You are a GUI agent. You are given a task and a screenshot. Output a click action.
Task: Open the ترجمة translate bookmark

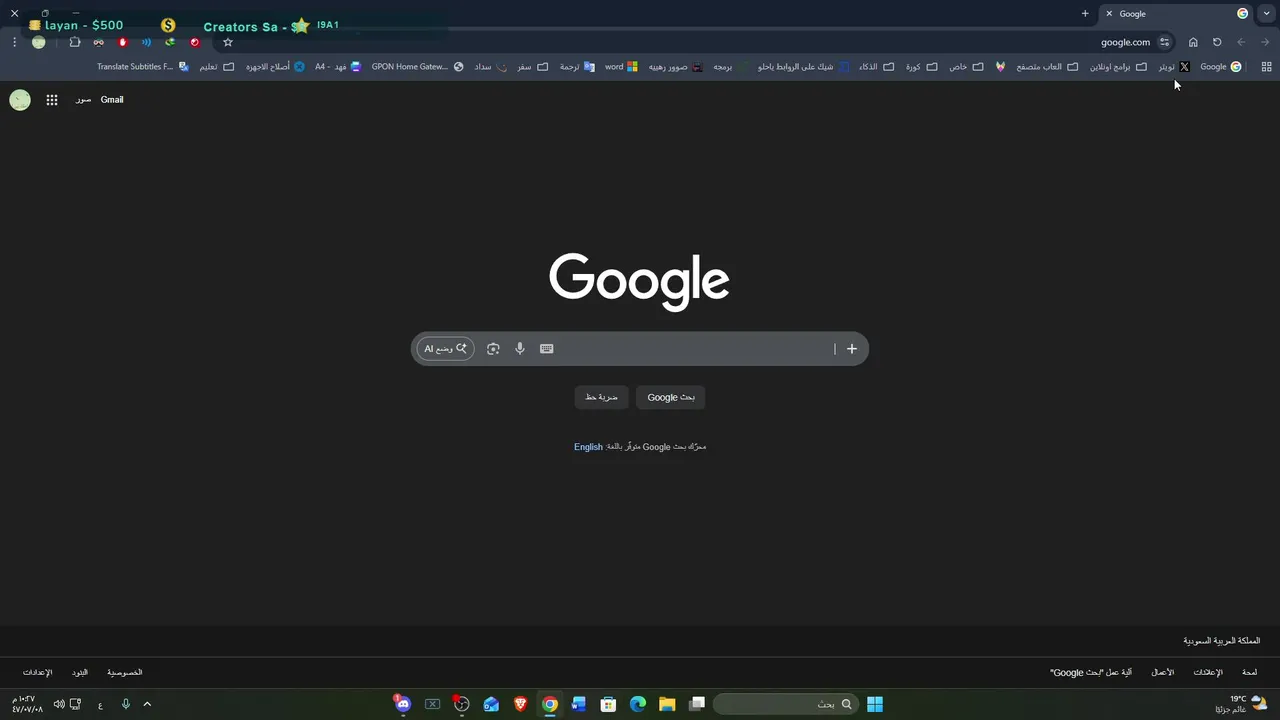(x=576, y=67)
